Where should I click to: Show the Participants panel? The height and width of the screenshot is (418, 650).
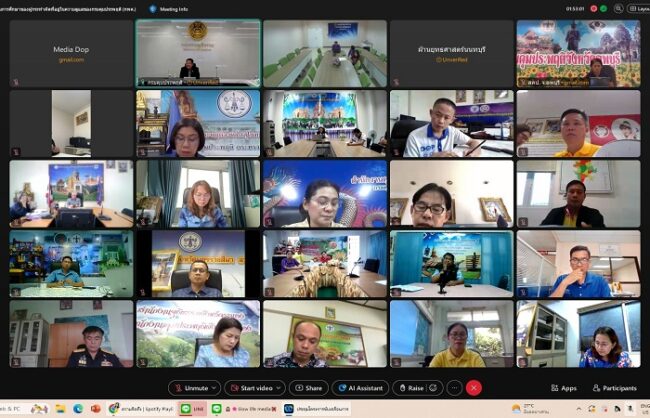[x=614, y=388]
